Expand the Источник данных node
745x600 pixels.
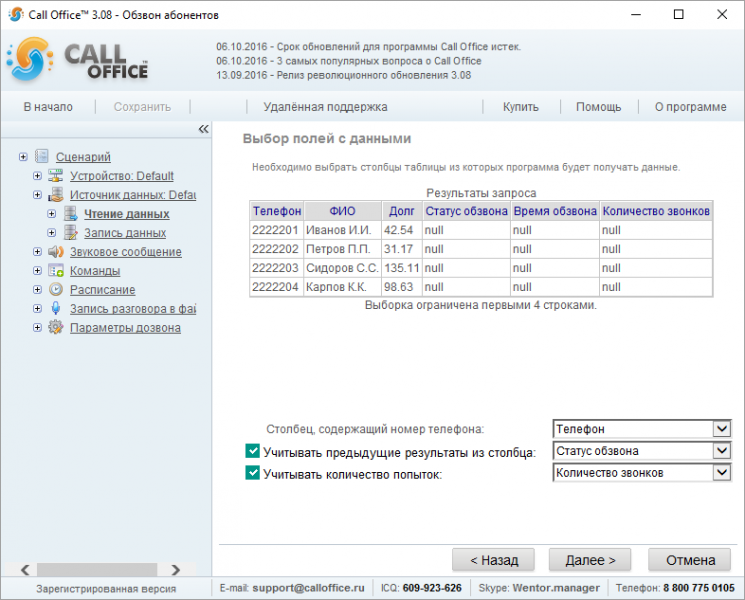(x=38, y=194)
